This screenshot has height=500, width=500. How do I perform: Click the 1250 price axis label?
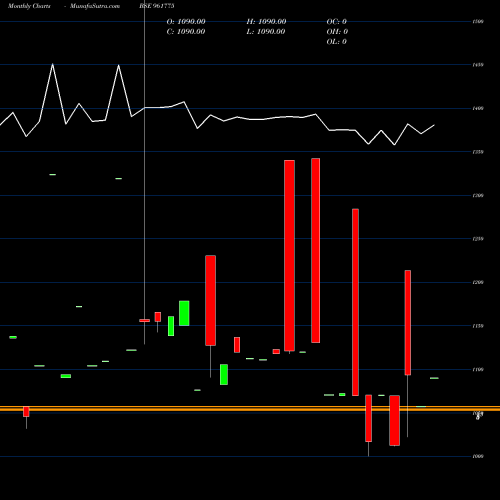coord(478,239)
